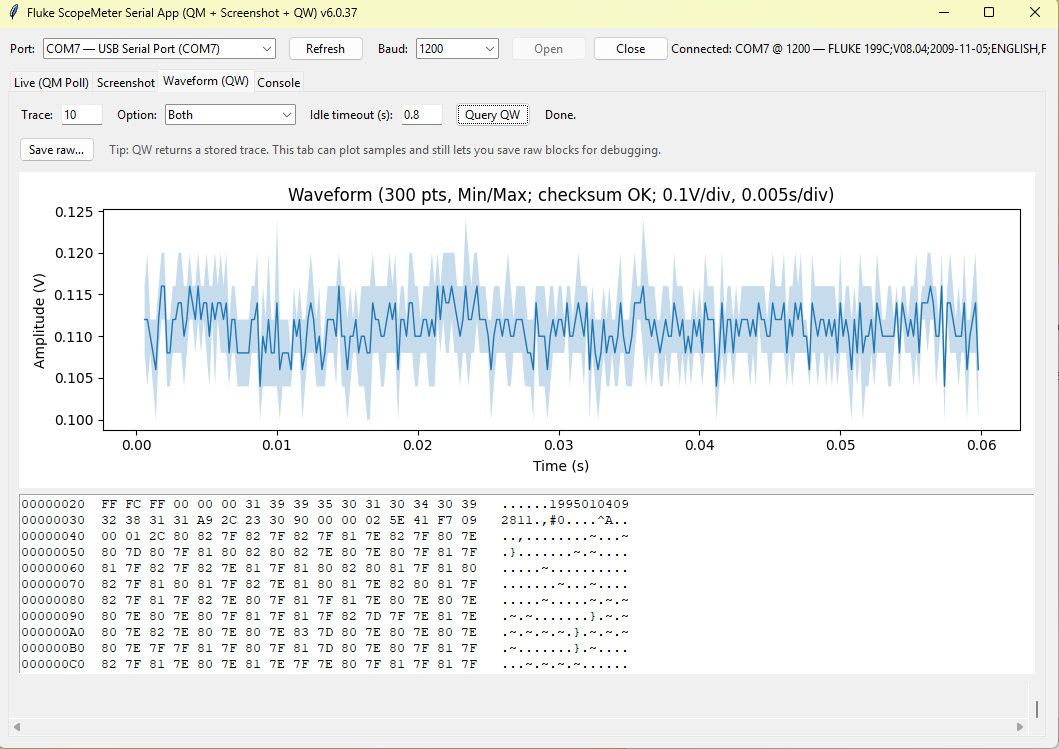Click the left arrow of horizontal scrollbar
This screenshot has width=1059, height=749.
15,726
